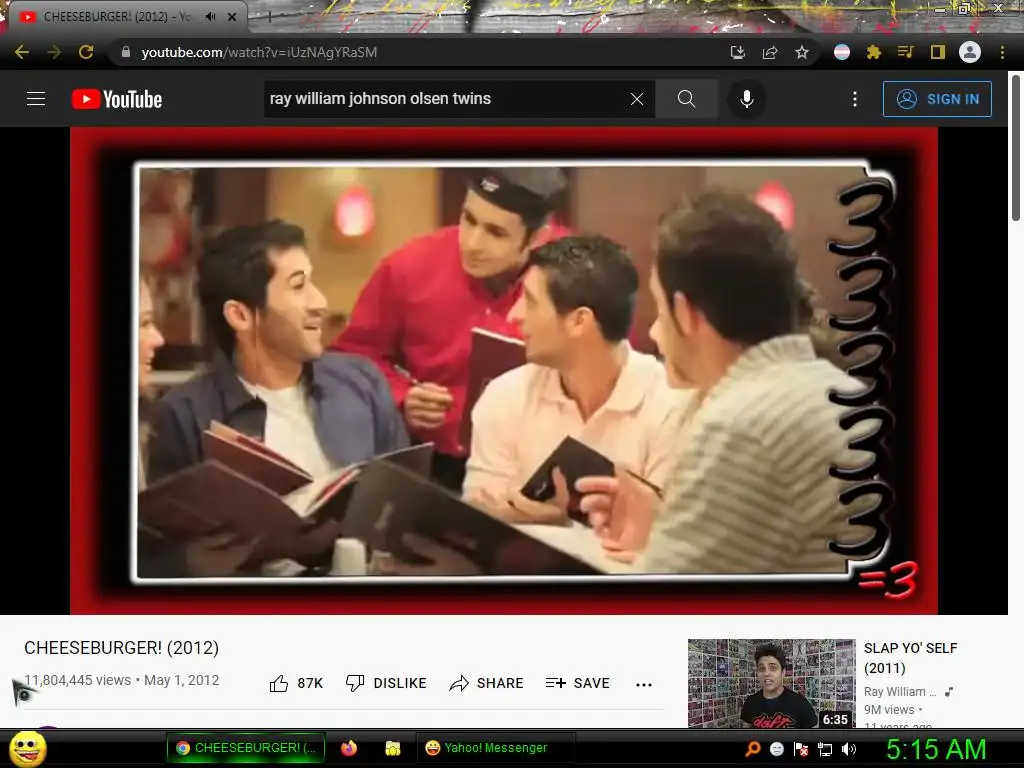The height and width of the screenshot is (768, 1024).
Task: Click the orange search tray icon
Action: pos(753,748)
